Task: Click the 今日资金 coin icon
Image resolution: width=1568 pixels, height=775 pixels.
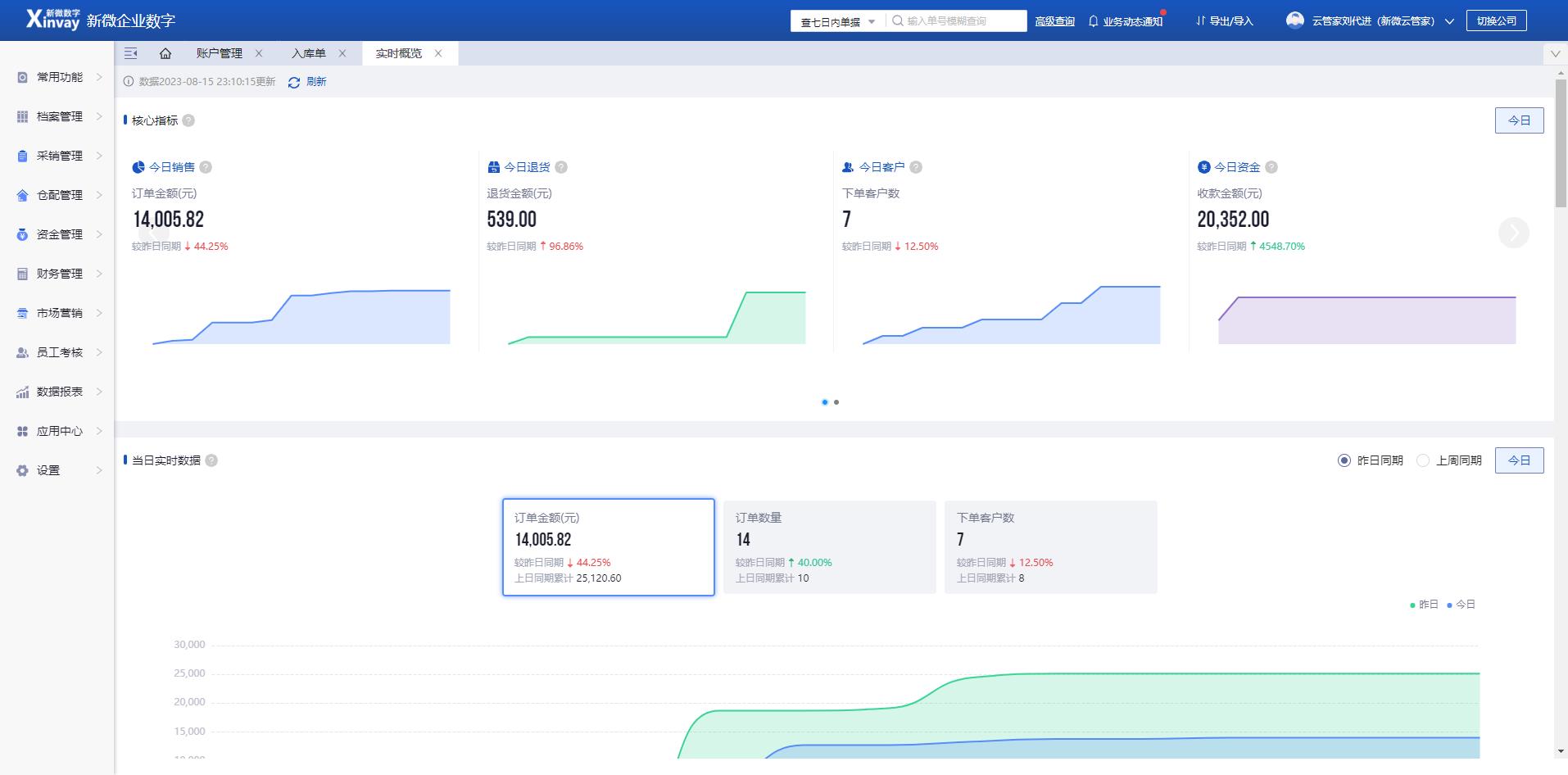Action: (x=1203, y=167)
